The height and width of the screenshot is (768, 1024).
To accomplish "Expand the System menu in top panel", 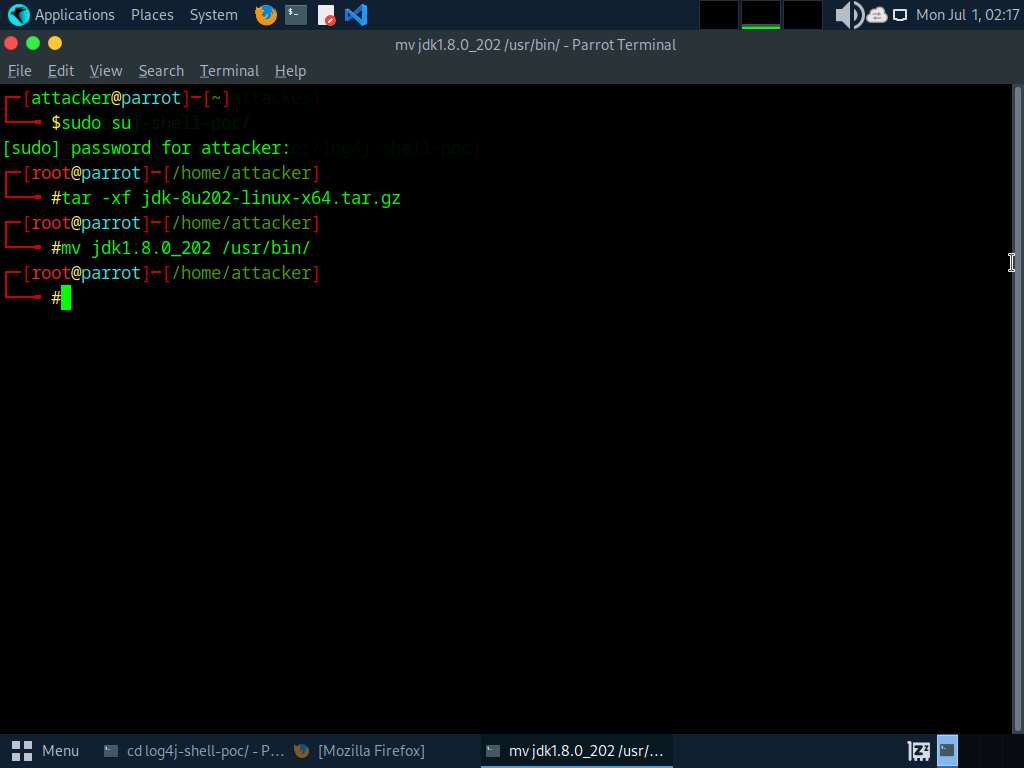I will coord(214,15).
